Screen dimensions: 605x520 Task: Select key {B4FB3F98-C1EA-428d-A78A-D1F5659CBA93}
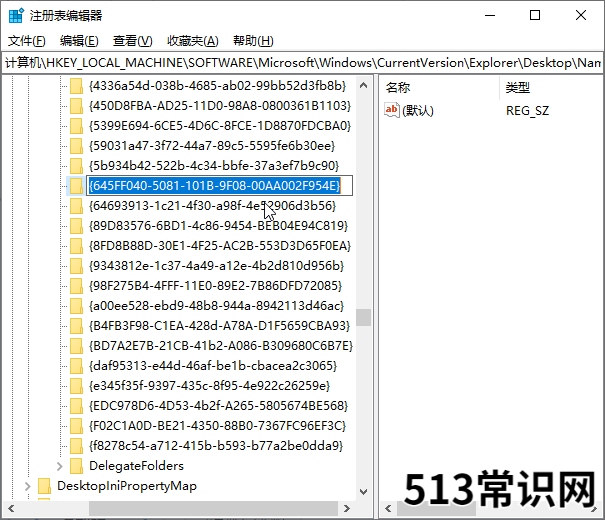[x=220, y=326]
